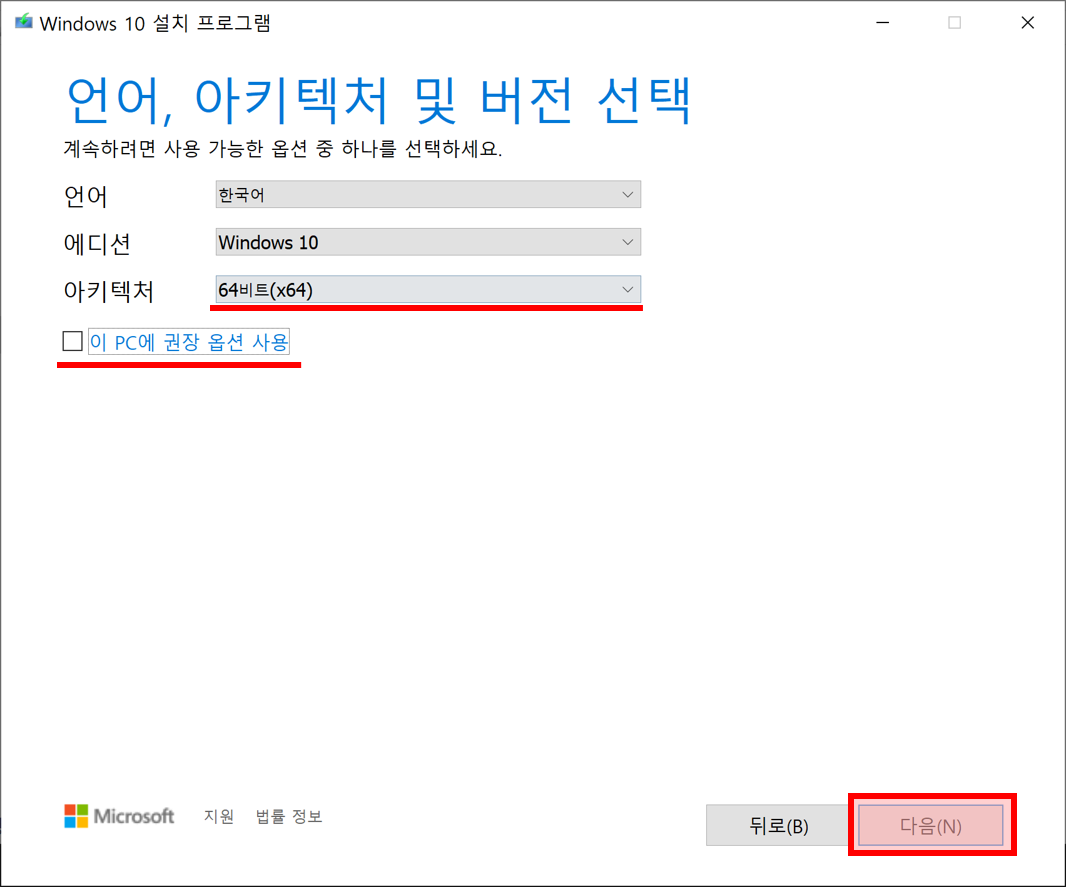Click the 에디션 label
1066x887 pixels.
[x=97, y=244]
